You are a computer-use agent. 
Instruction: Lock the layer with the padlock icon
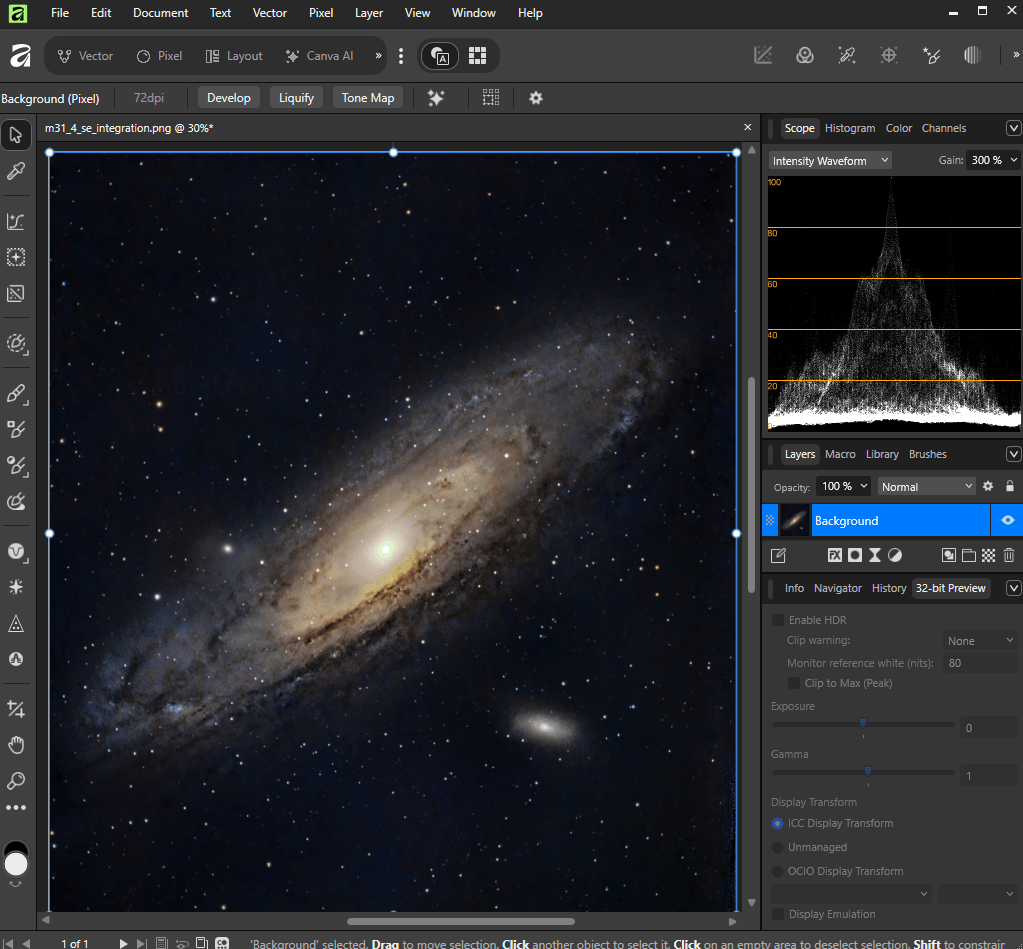click(1009, 486)
